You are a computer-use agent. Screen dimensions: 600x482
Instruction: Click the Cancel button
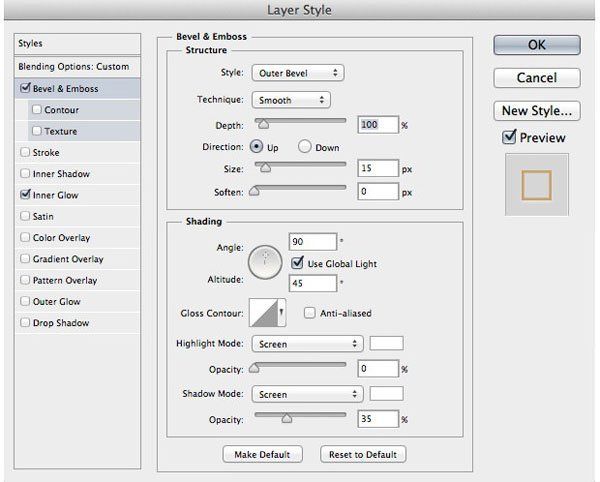[x=537, y=78]
